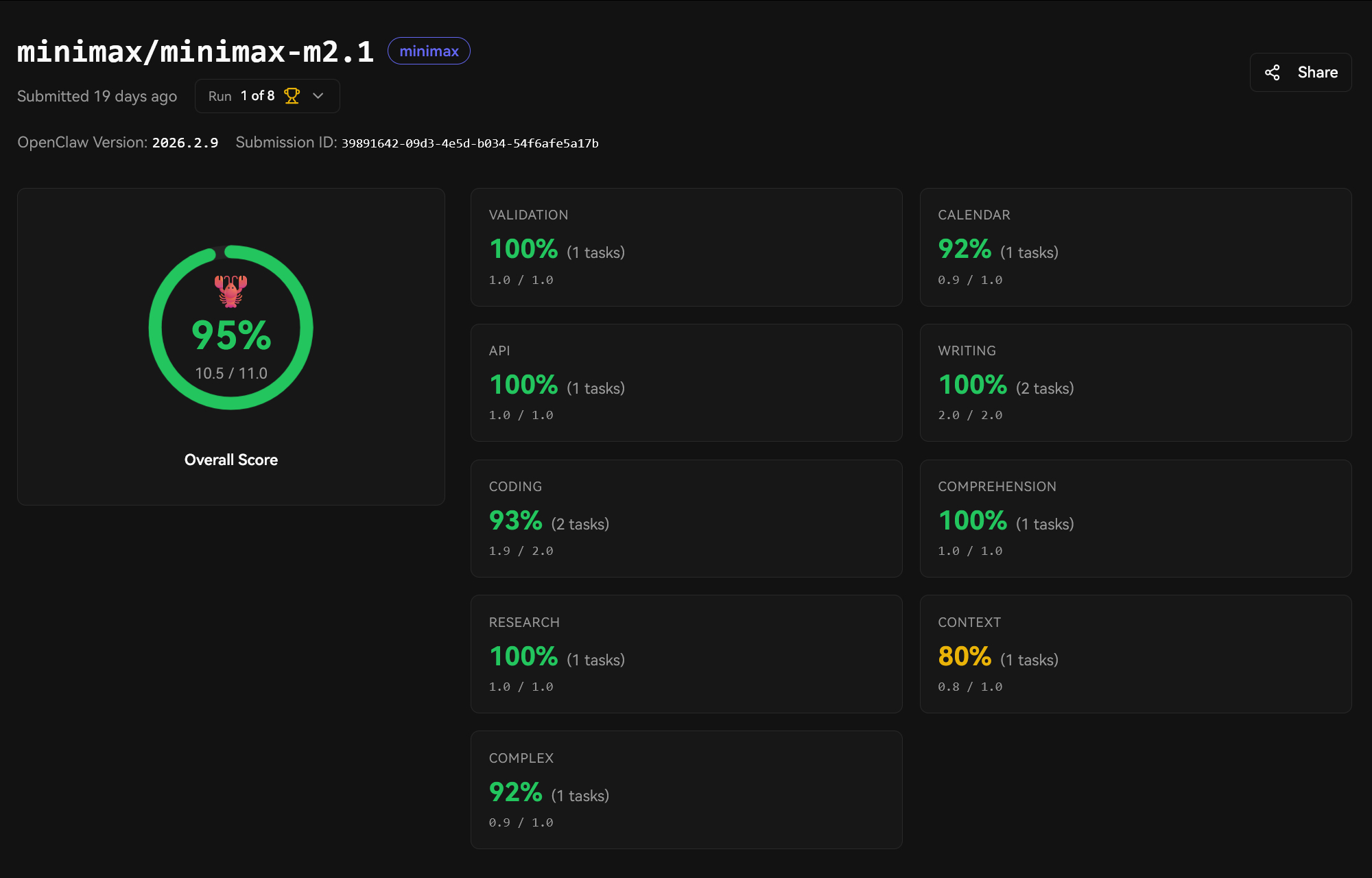Open the COMPLEX category card

(686, 790)
